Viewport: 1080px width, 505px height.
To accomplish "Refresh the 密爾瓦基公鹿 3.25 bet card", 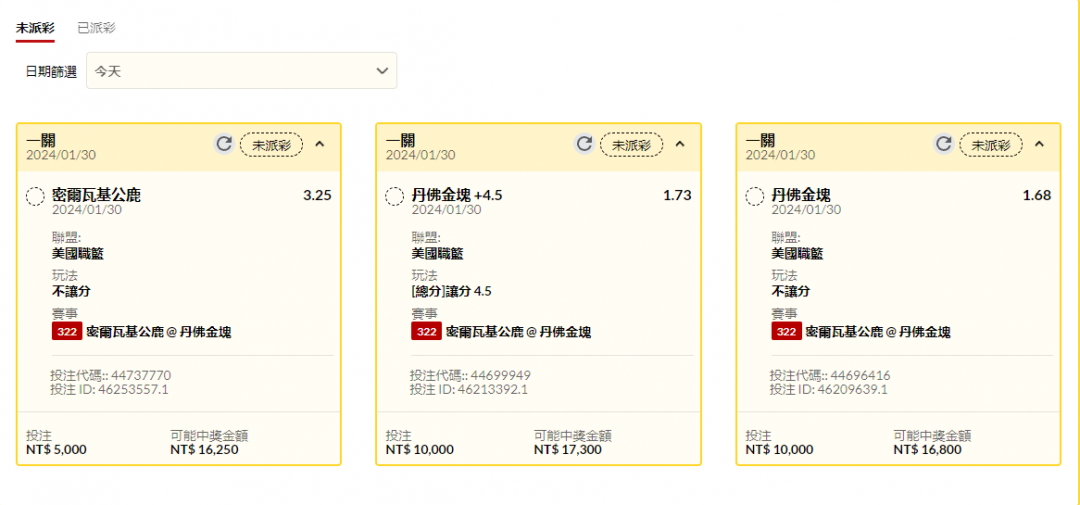I will (x=224, y=144).
